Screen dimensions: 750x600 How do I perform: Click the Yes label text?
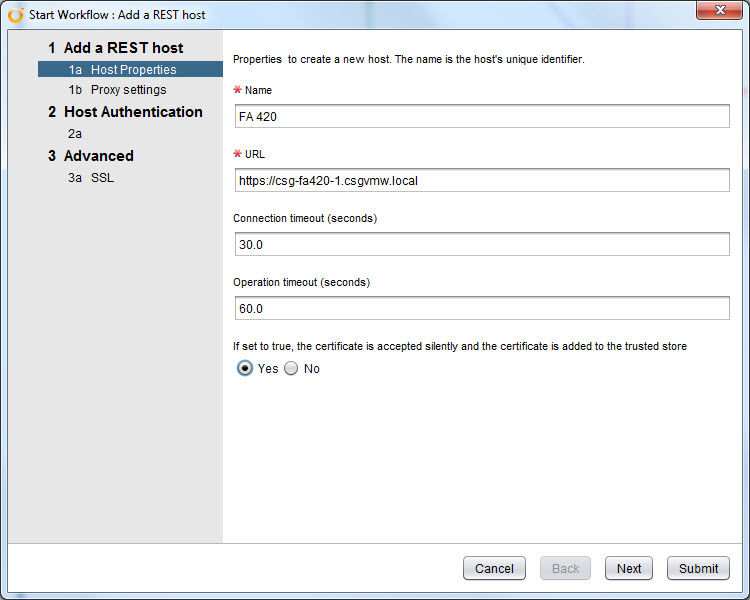(x=268, y=368)
